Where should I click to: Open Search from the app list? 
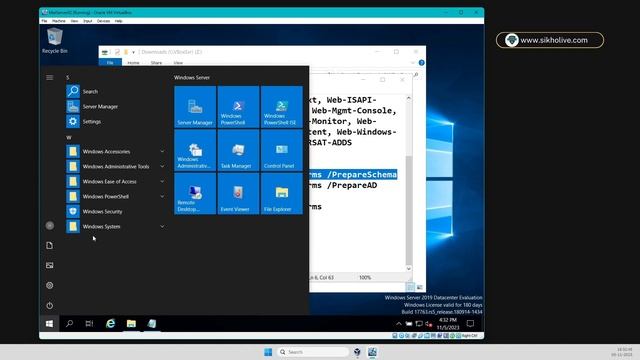click(x=116, y=91)
